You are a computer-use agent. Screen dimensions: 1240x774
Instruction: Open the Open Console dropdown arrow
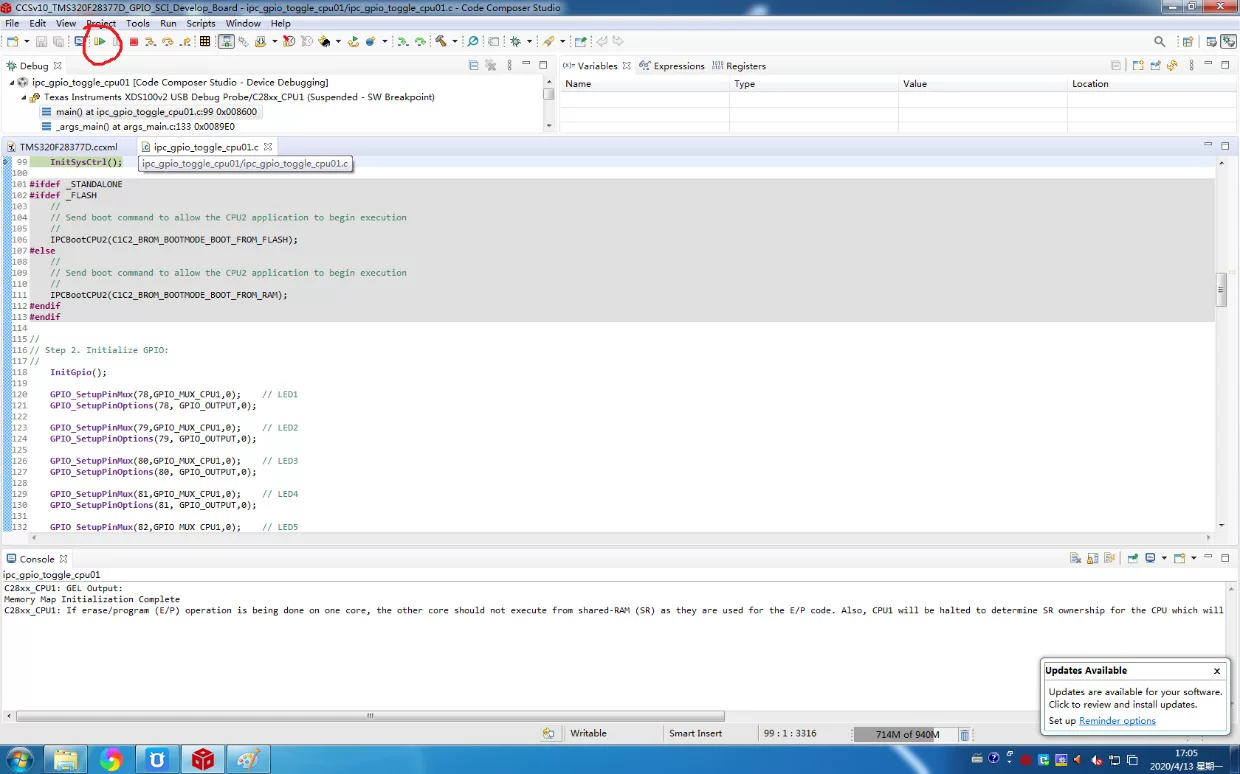1194,558
